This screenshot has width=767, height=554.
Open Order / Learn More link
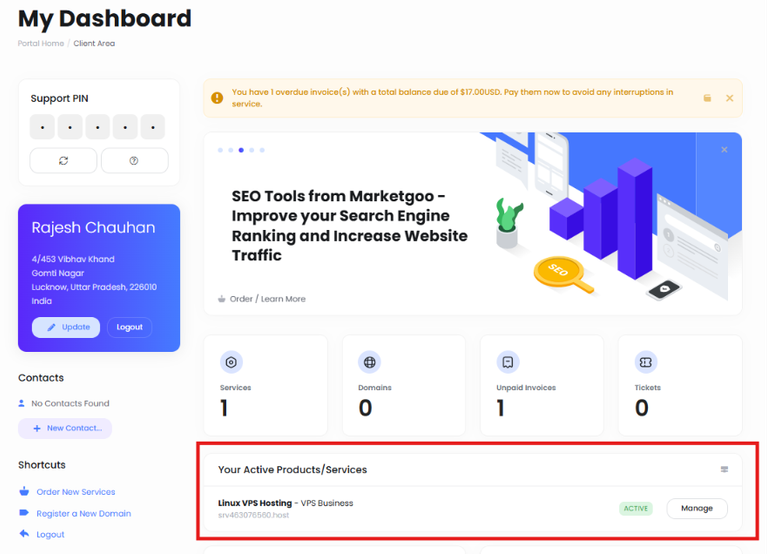pyautogui.click(x=262, y=299)
